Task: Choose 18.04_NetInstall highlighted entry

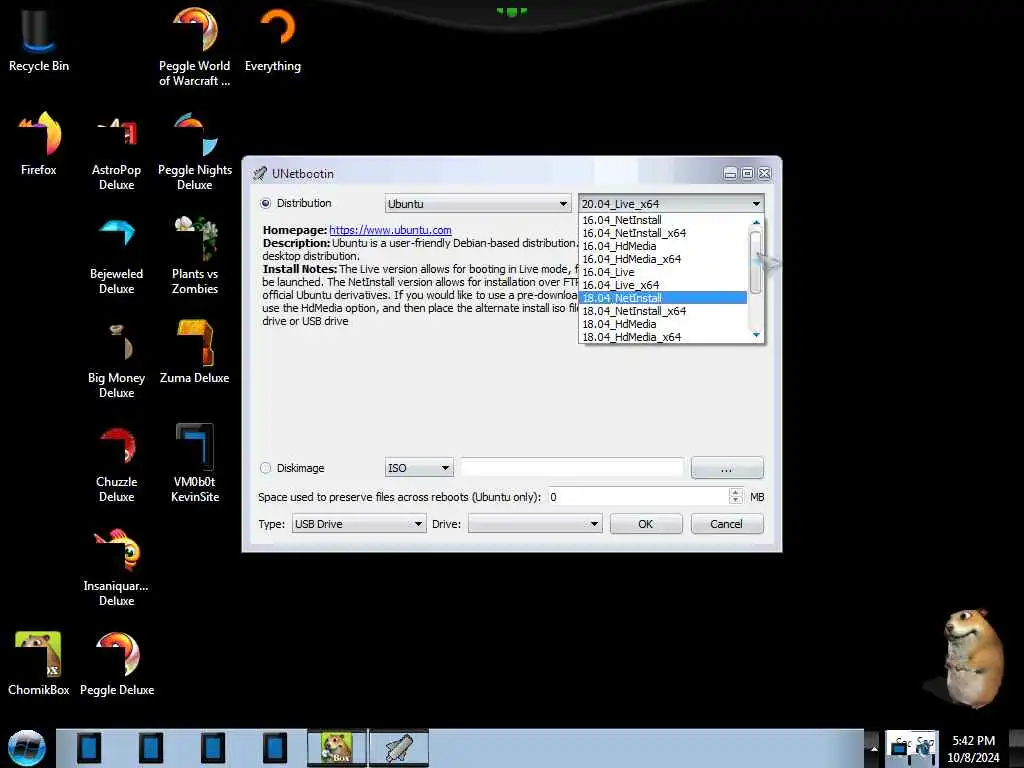Action: point(662,298)
